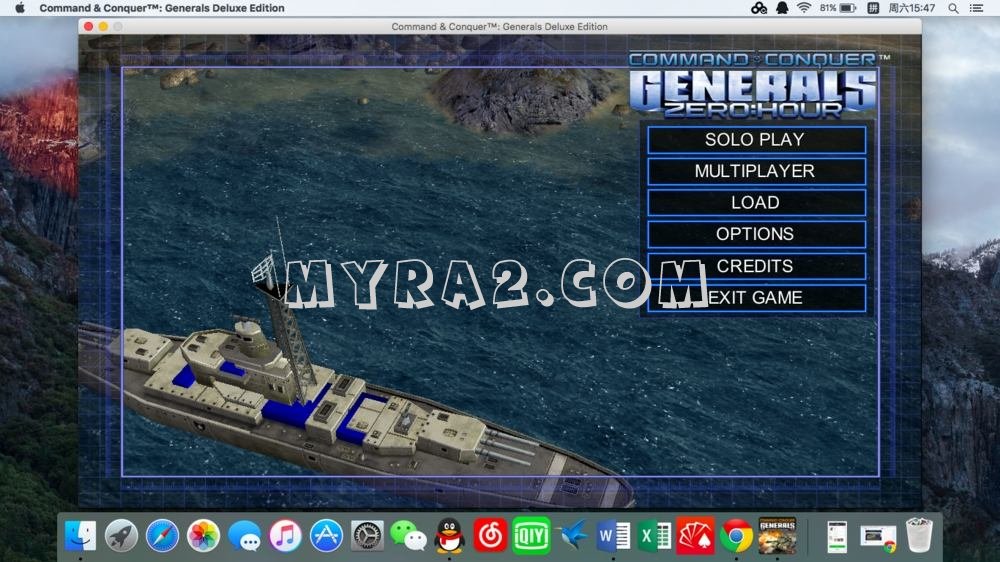The image size is (1000, 562).
Task: Open Safari compass icon in Dock
Action: pos(162,535)
